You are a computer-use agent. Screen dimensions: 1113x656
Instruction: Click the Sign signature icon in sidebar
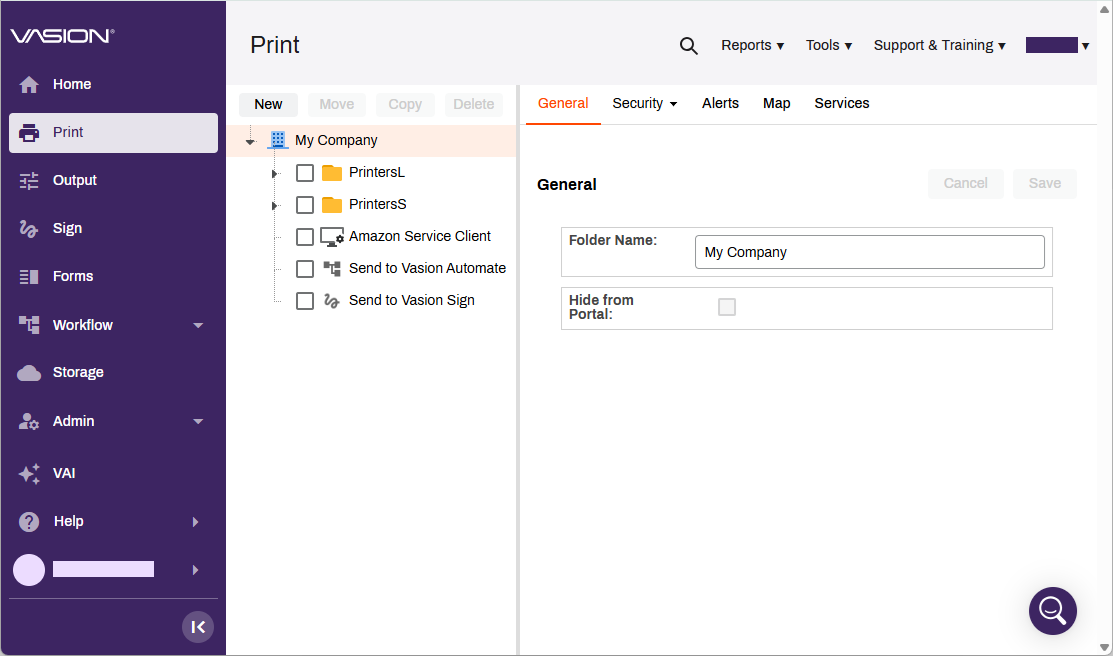(28, 229)
